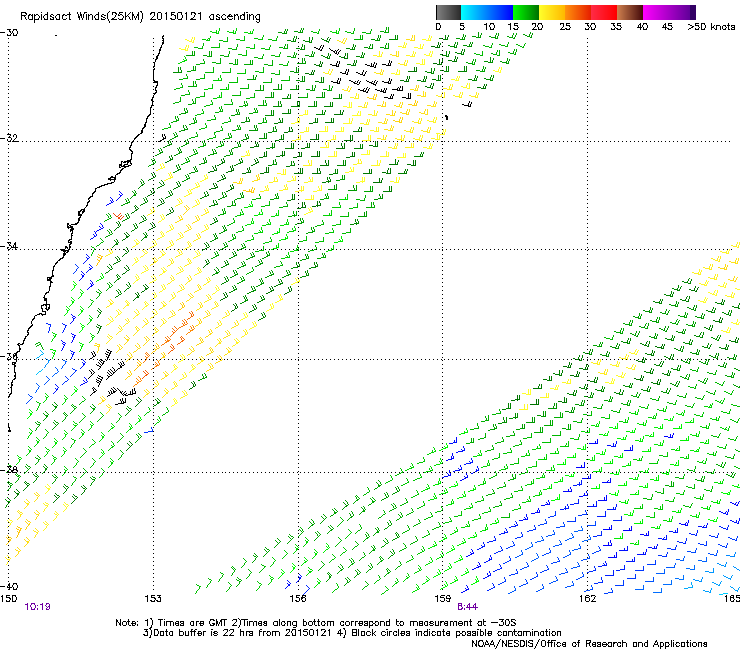Viewport: 740px width, 650px height.
Task: Click the '25' legend scale label
Action: pos(565,27)
